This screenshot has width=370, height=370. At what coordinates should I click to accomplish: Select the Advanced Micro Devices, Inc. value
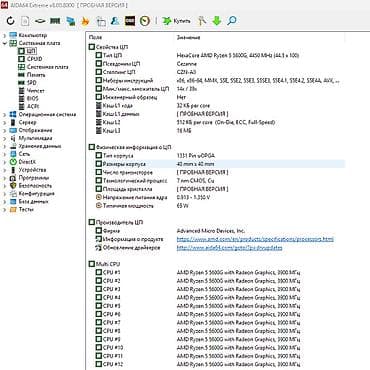pyautogui.click(x=211, y=231)
